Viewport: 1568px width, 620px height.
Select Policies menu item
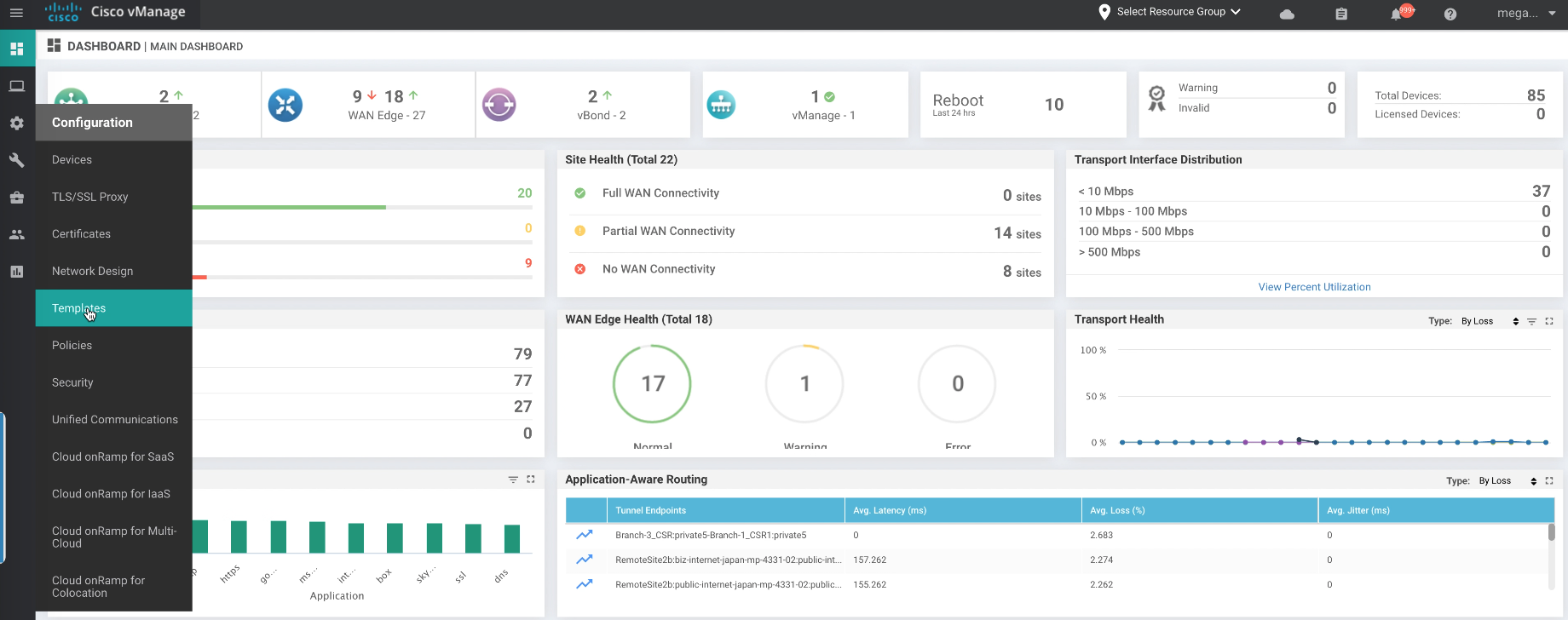[113, 345]
